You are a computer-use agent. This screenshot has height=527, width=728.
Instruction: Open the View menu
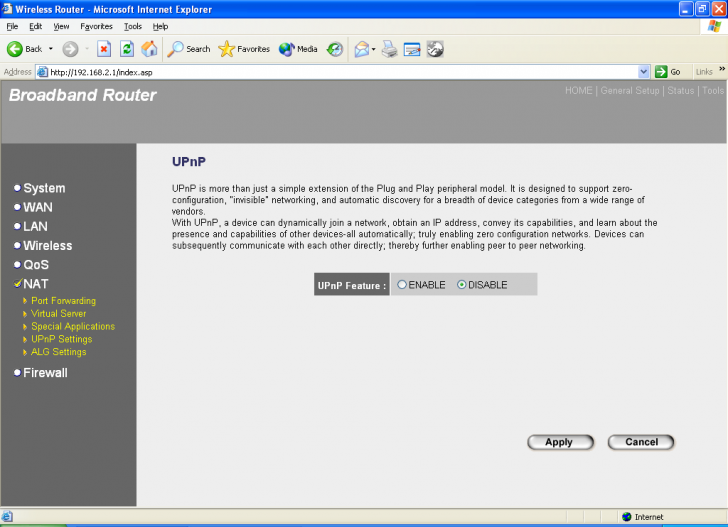coord(61,26)
